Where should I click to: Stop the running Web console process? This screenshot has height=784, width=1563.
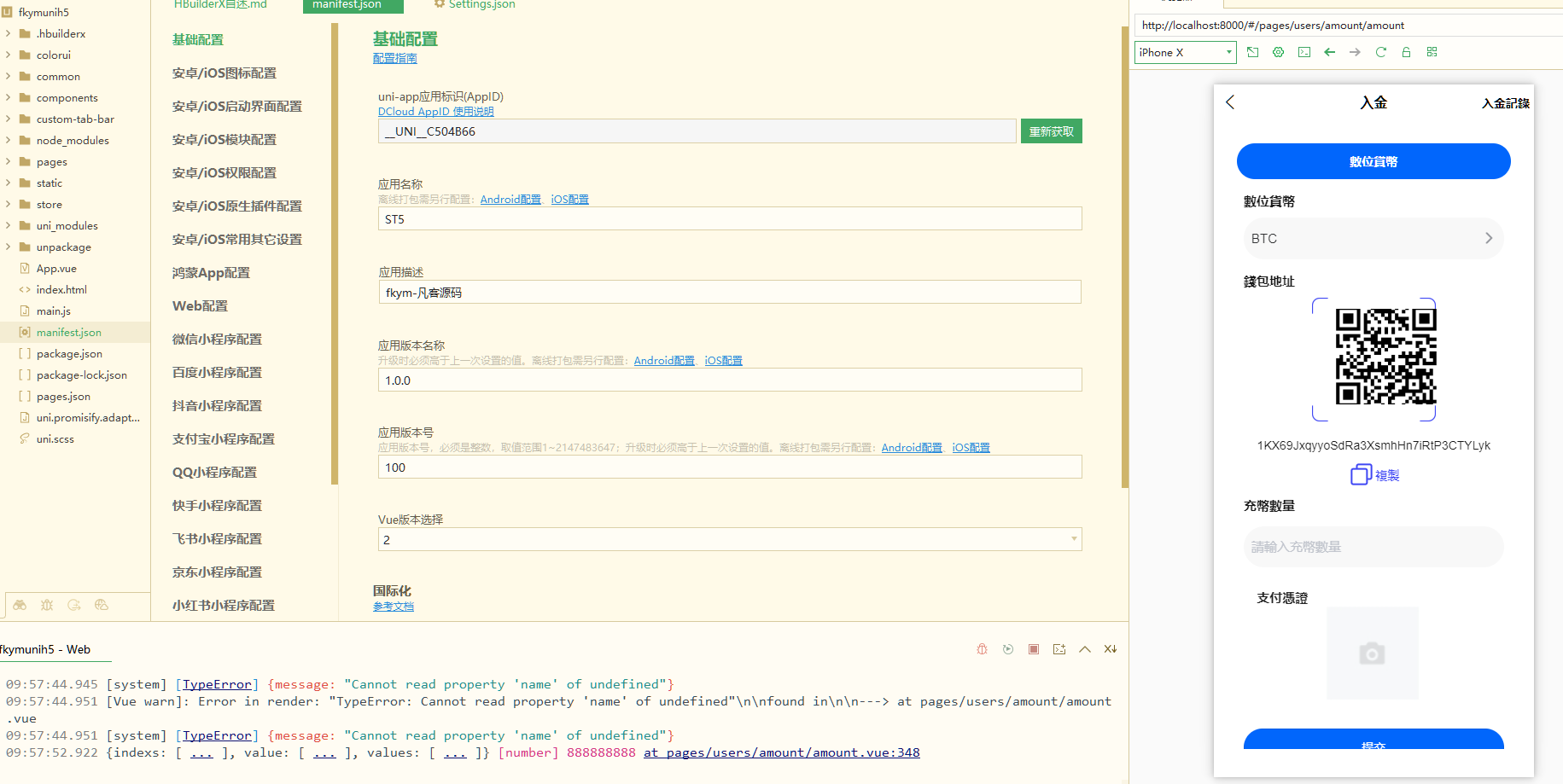point(1033,649)
